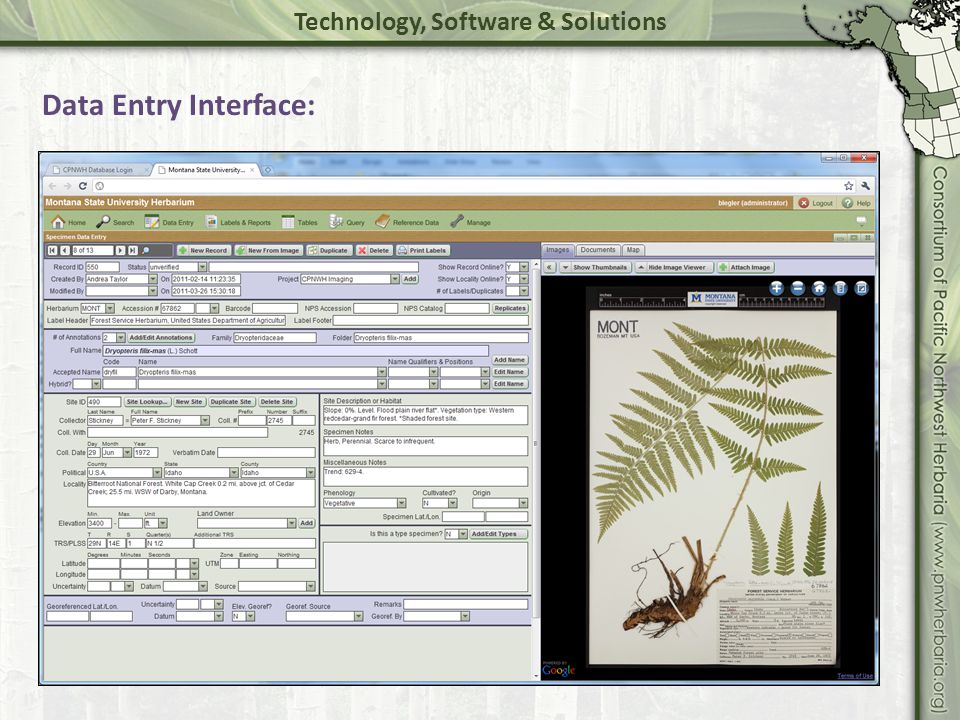
Task: Open Site Lookup
Action: coord(147,402)
